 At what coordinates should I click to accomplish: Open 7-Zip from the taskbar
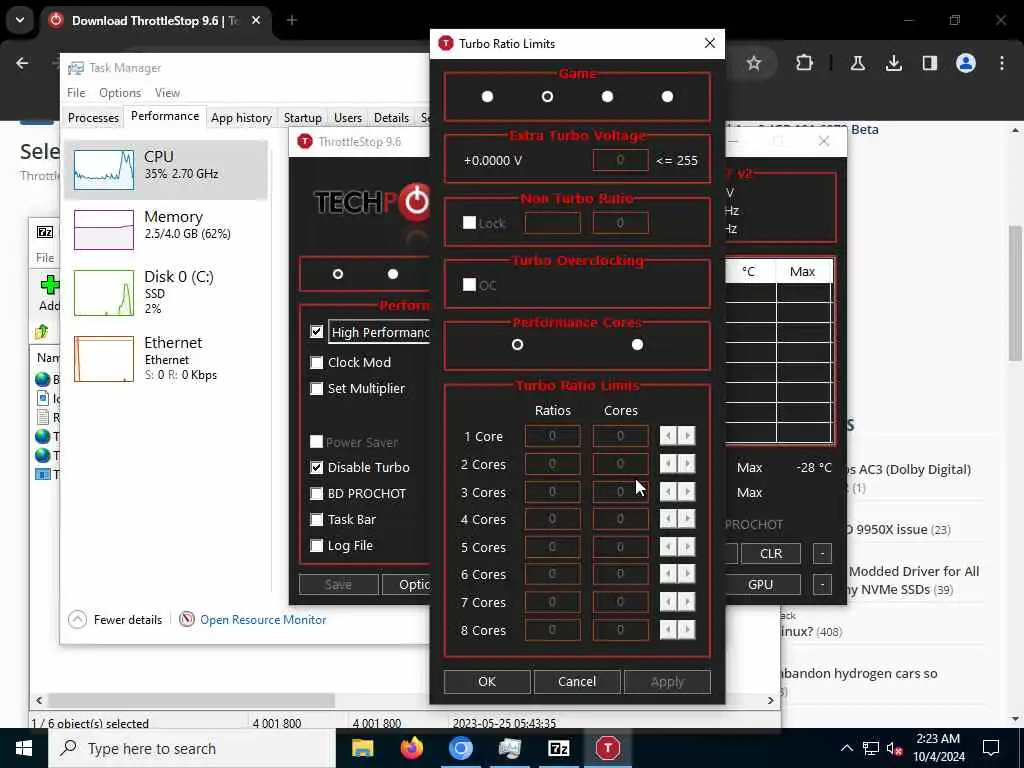point(558,748)
